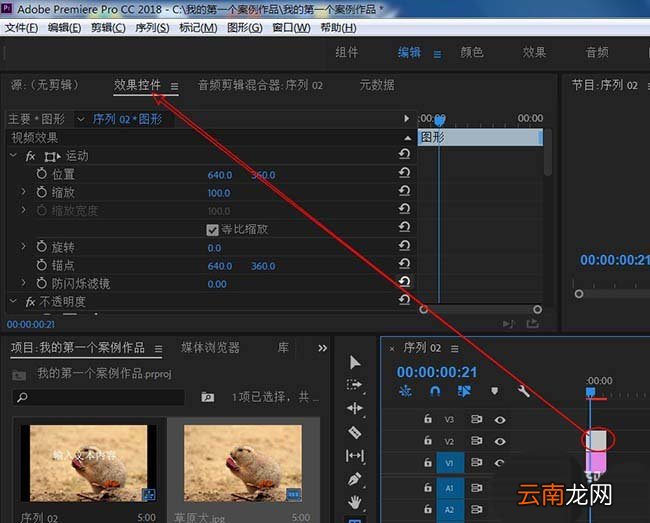Open the 图形(G) menu
Viewport: 650px width, 523px height.
245,28
